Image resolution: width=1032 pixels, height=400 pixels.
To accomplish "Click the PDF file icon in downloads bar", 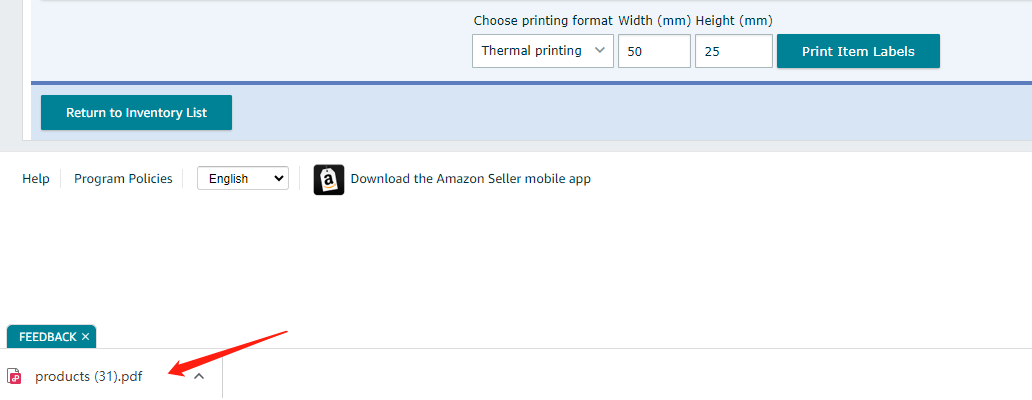I will [14, 376].
